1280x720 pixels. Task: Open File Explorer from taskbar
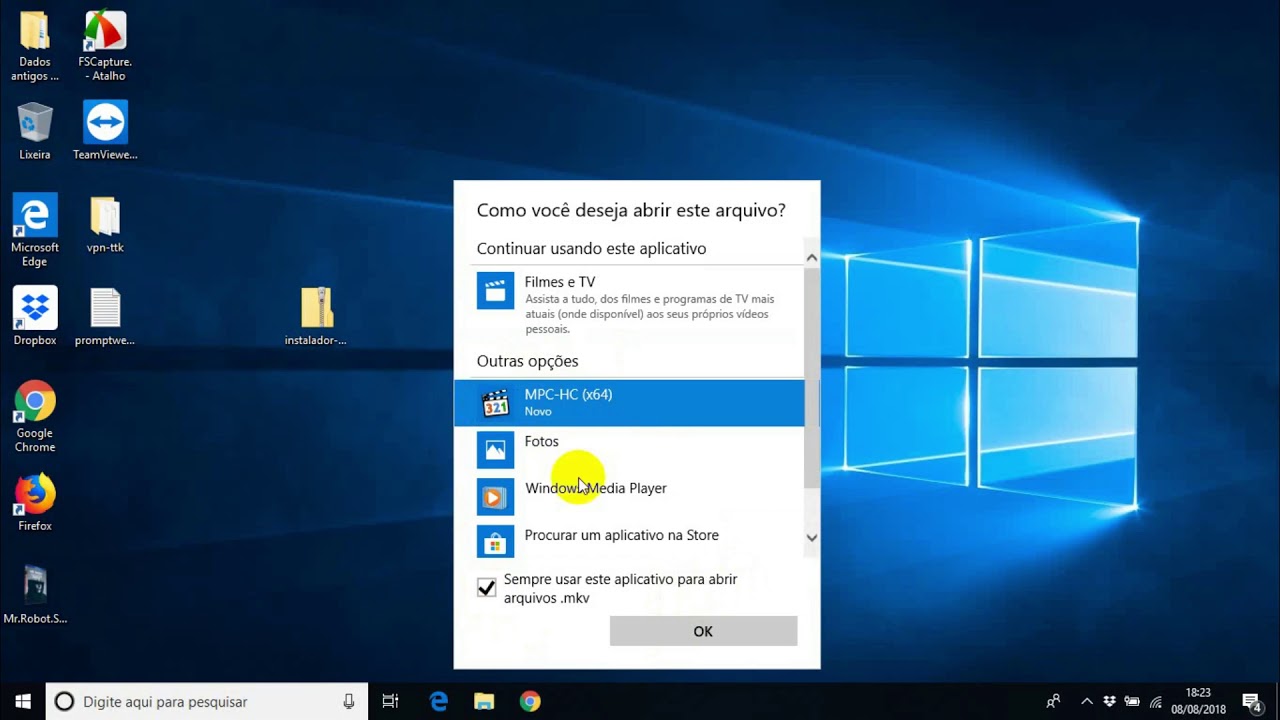(x=484, y=701)
